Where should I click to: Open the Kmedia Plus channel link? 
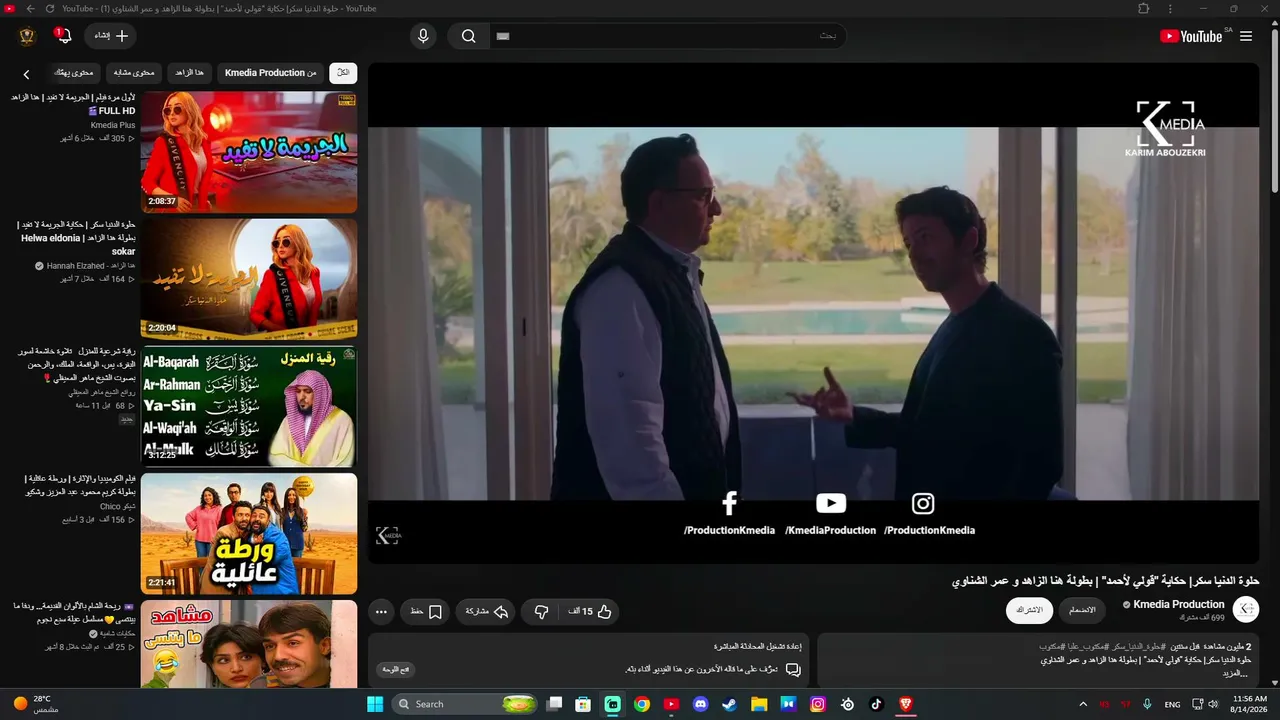pos(112,125)
